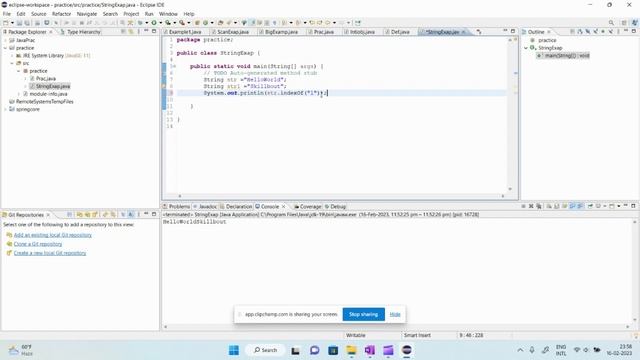The width and height of the screenshot is (640, 360).
Task: Toggle Hide Fields in Outline toolbar
Action: 588,31
